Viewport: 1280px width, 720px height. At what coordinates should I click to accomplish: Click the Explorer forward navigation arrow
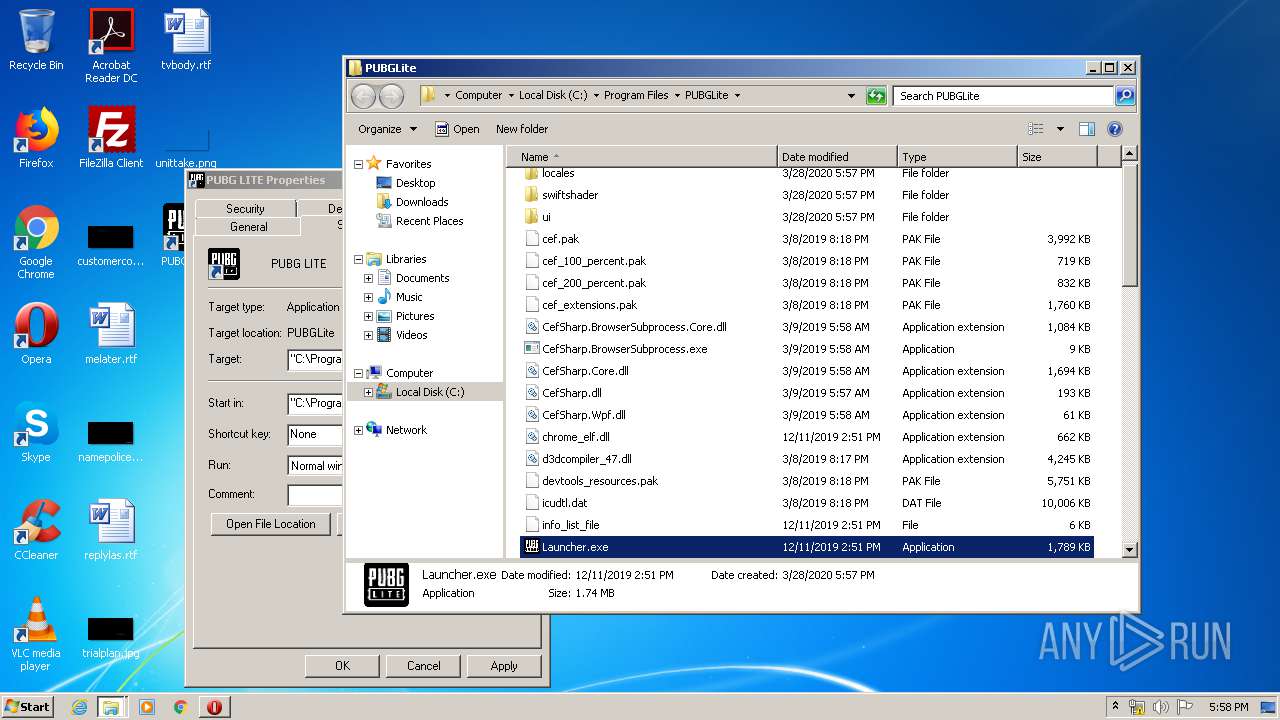click(x=391, y=96)
